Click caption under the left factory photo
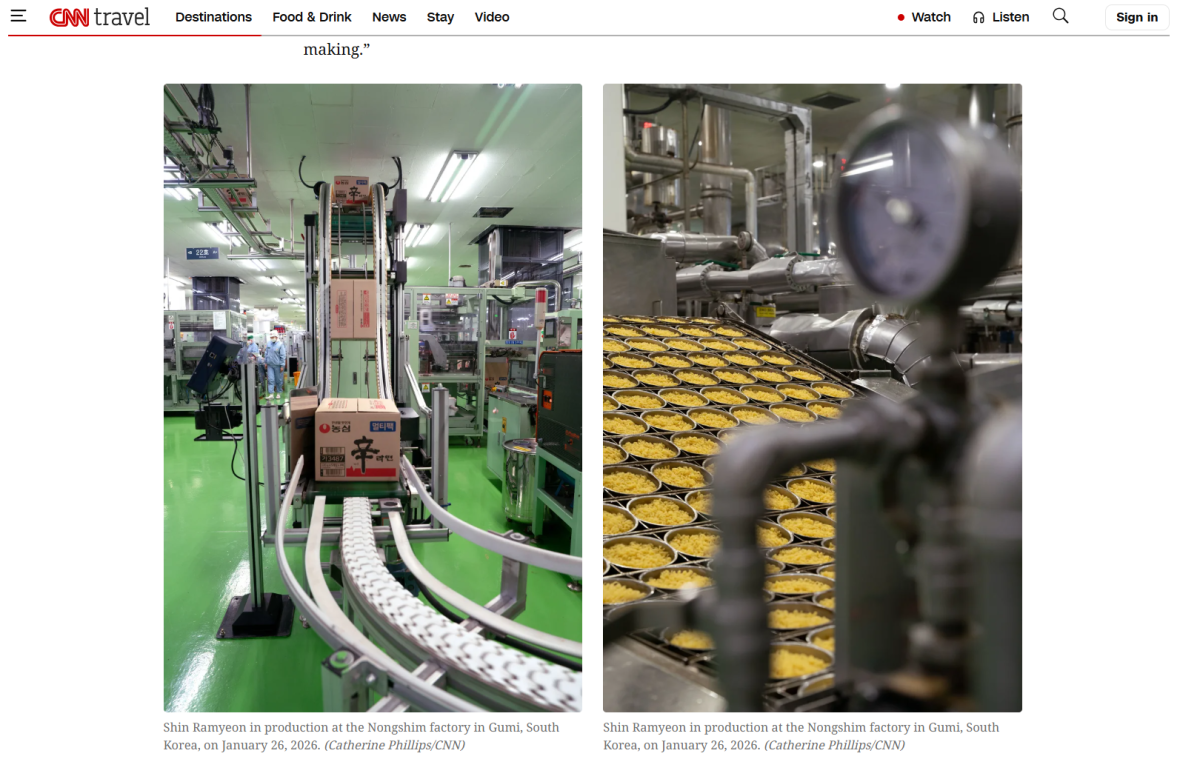Image resolution: width=1200 pixels, height=759 pixels. coord(362,736)
